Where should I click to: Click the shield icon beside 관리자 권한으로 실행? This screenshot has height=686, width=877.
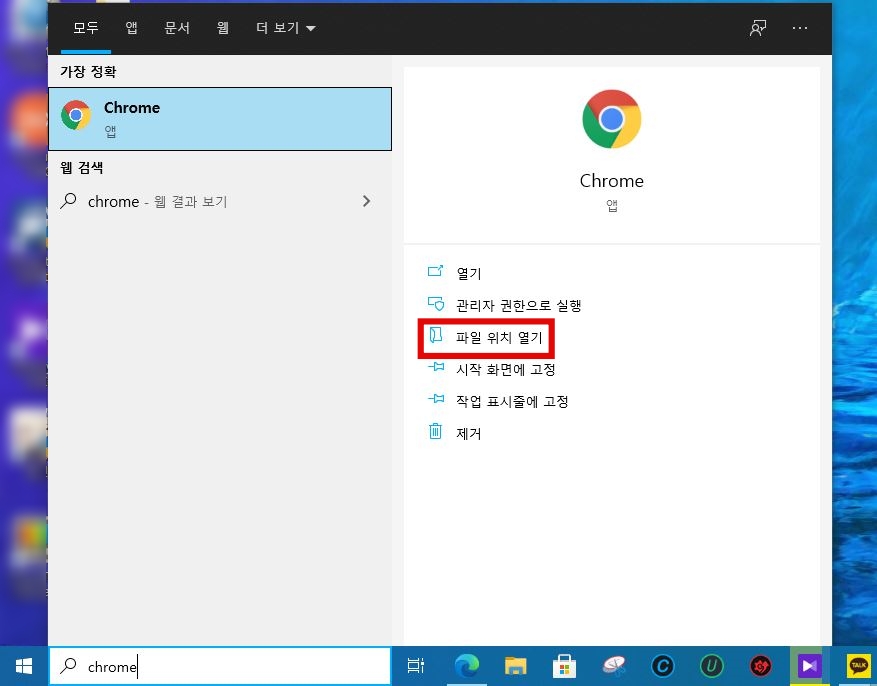436,304
